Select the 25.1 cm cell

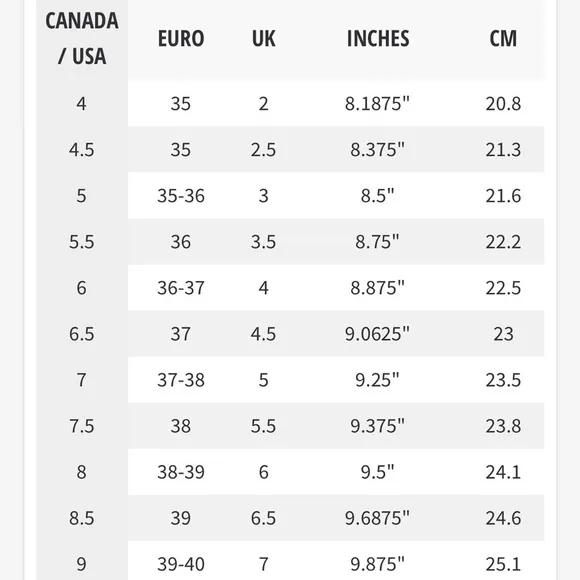503,564
